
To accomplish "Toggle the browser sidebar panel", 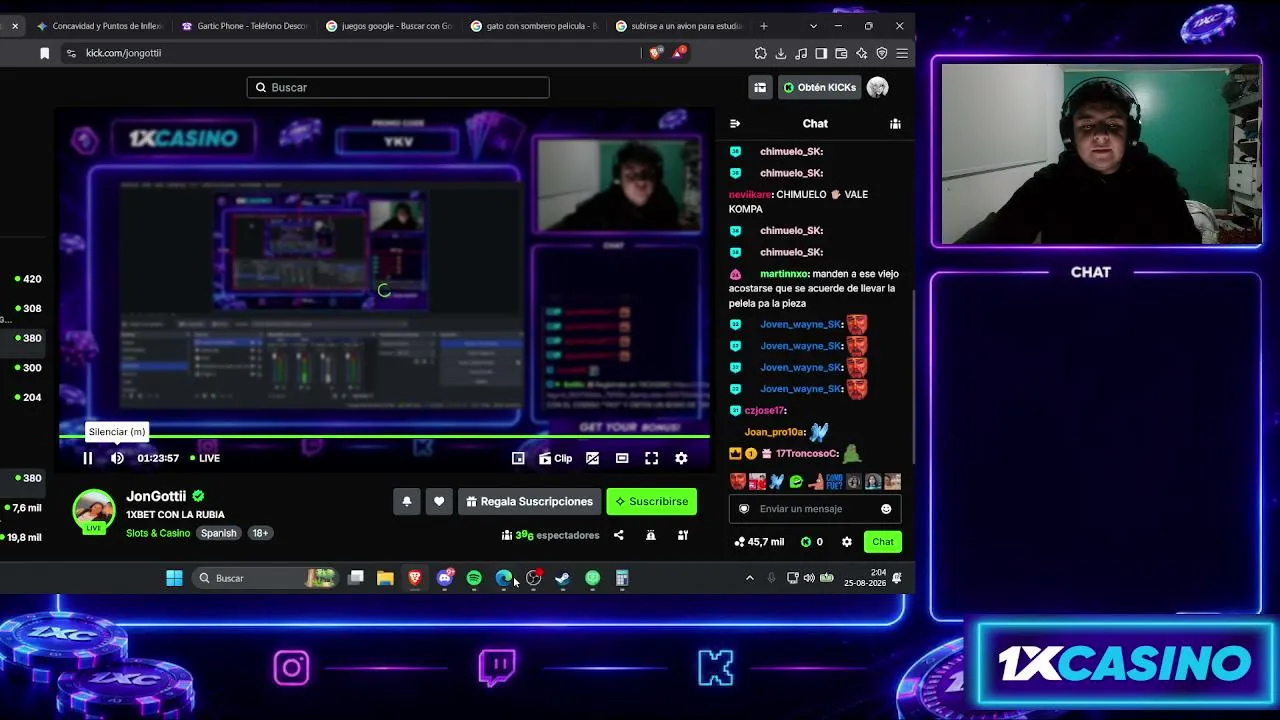I will tap(821, 53).
